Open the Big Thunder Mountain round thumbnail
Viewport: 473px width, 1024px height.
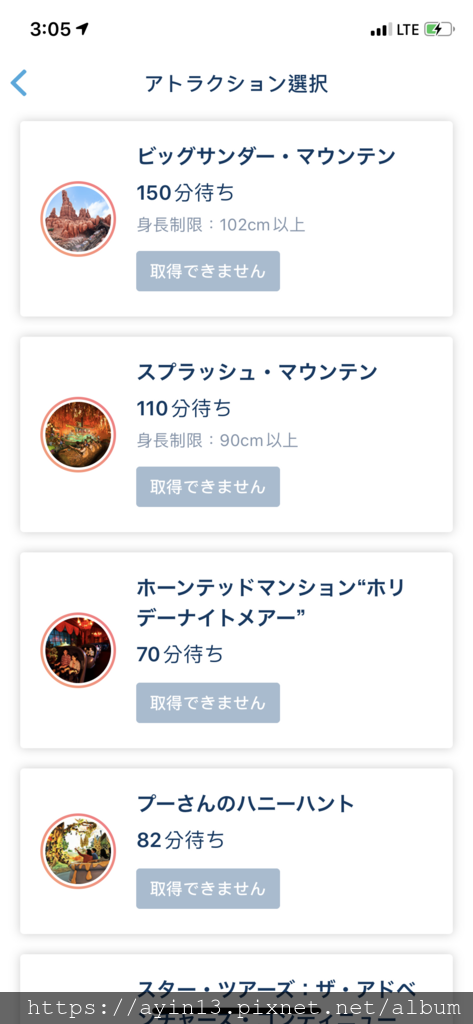pos(78,219)
